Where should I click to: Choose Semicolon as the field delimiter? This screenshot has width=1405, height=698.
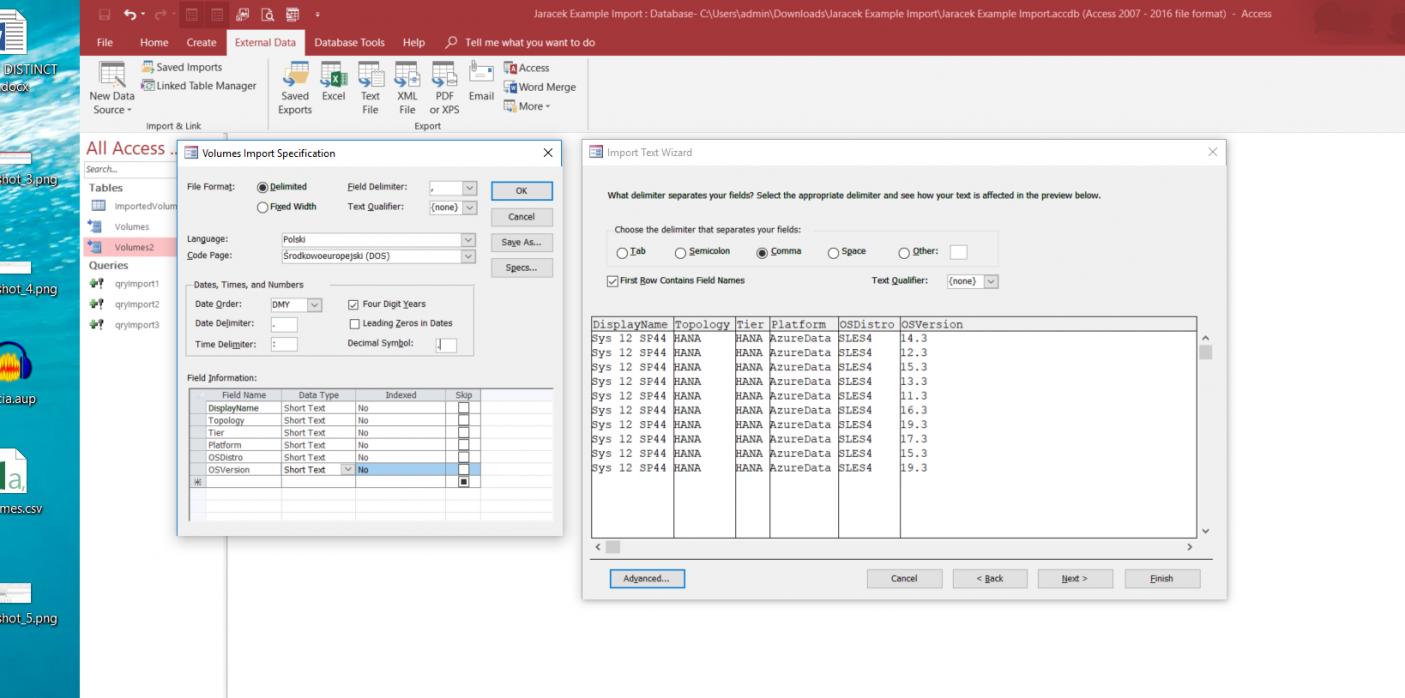coord(681,253)
